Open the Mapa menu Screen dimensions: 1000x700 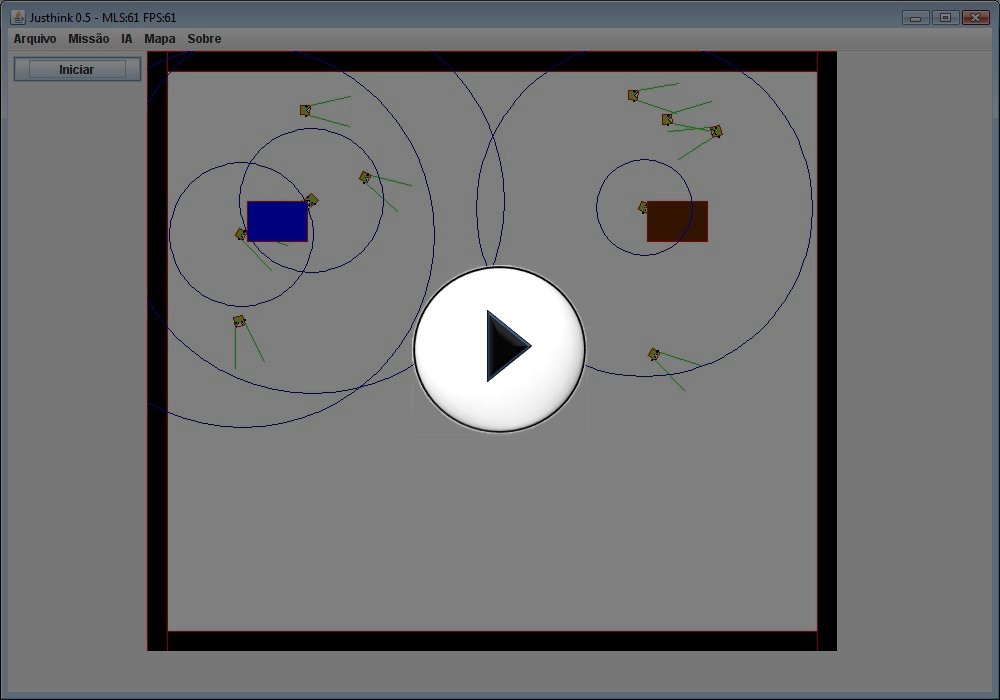click(x=160, y=39)
